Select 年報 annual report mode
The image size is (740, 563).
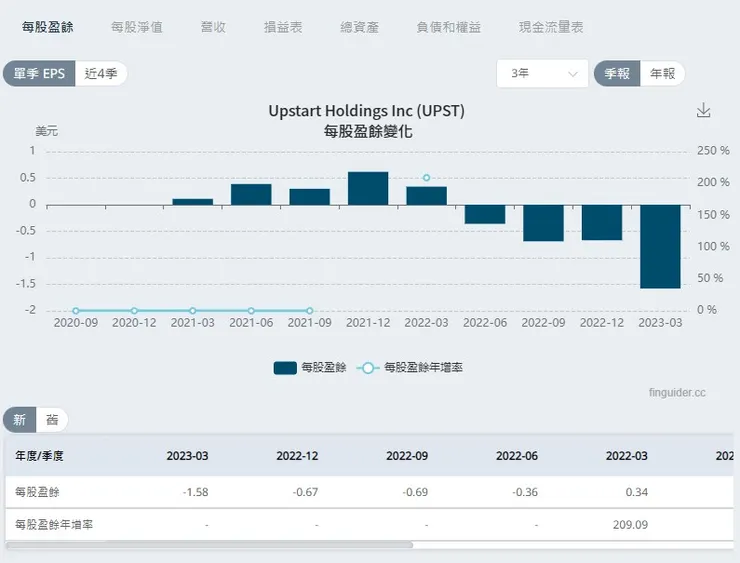(x=662, y=74)
